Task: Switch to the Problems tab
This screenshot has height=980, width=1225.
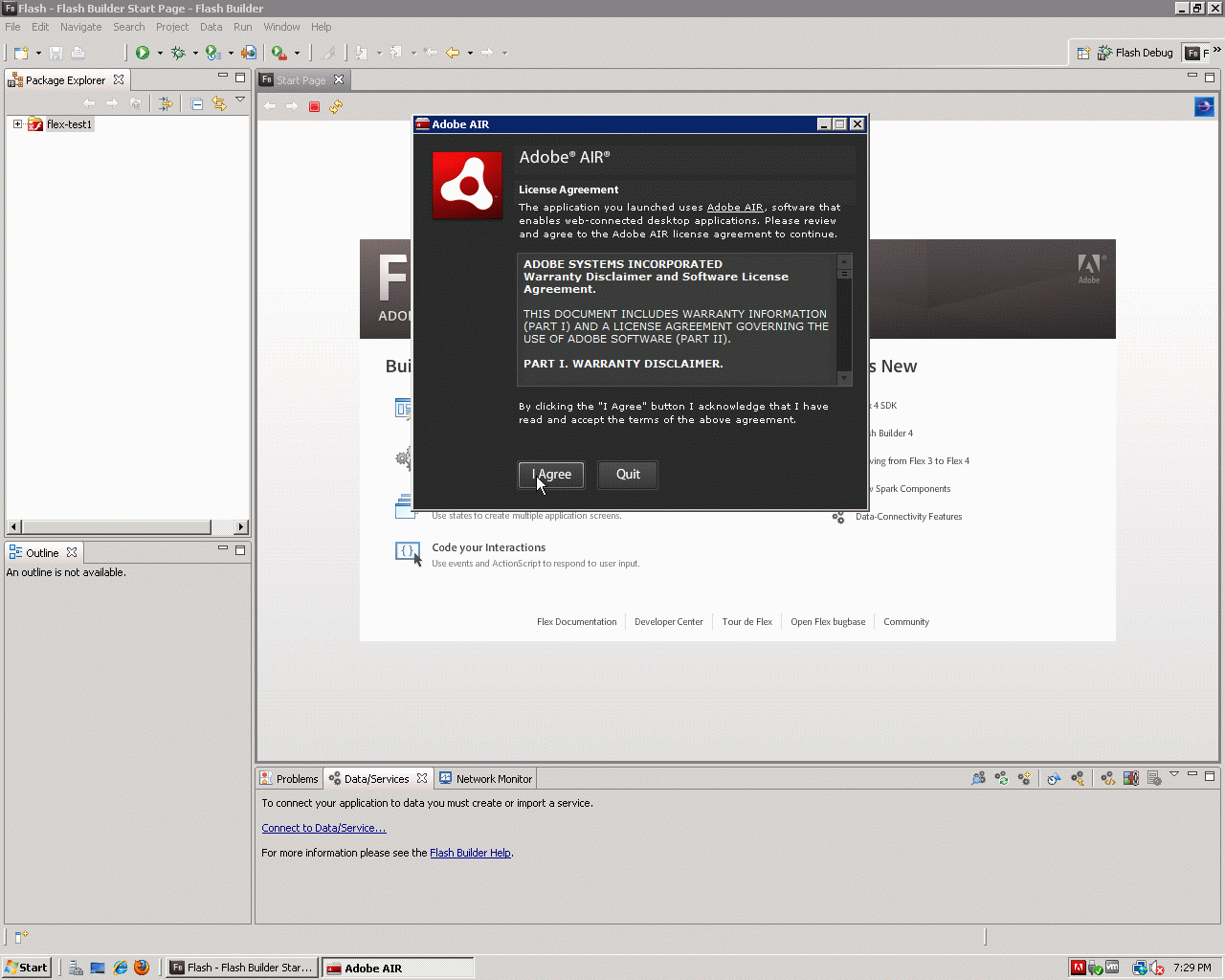Action: click(x=290, y=779)
